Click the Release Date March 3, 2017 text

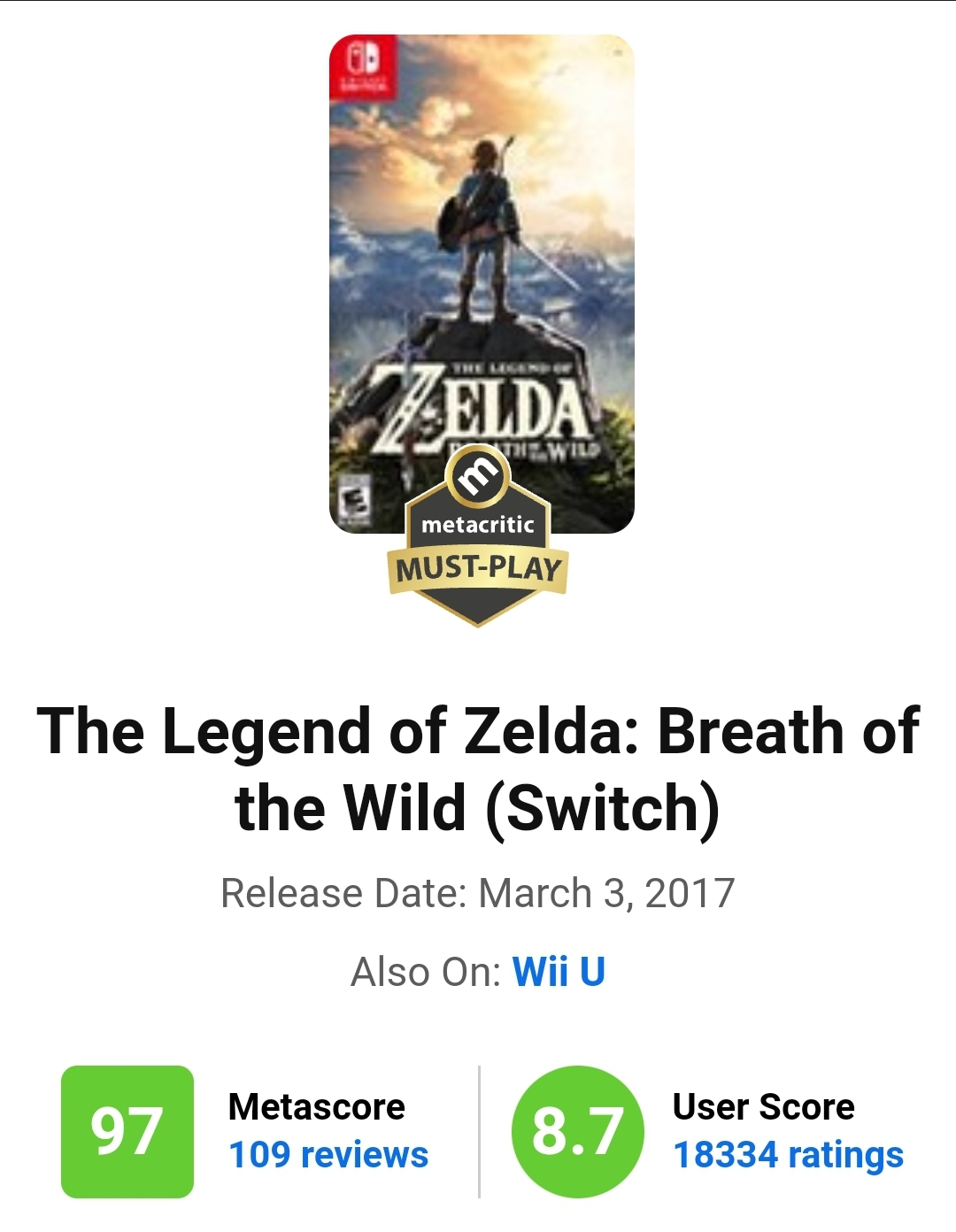coord(478,893)
